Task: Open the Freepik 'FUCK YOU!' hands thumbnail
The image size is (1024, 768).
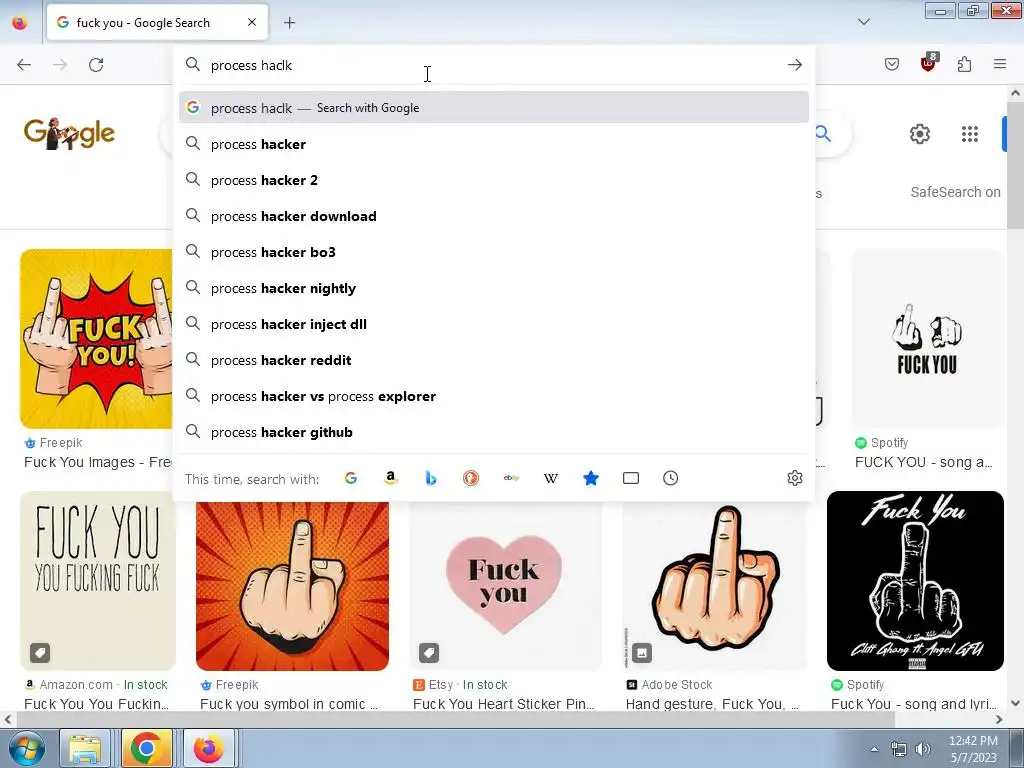Action: tap(96, 338)
